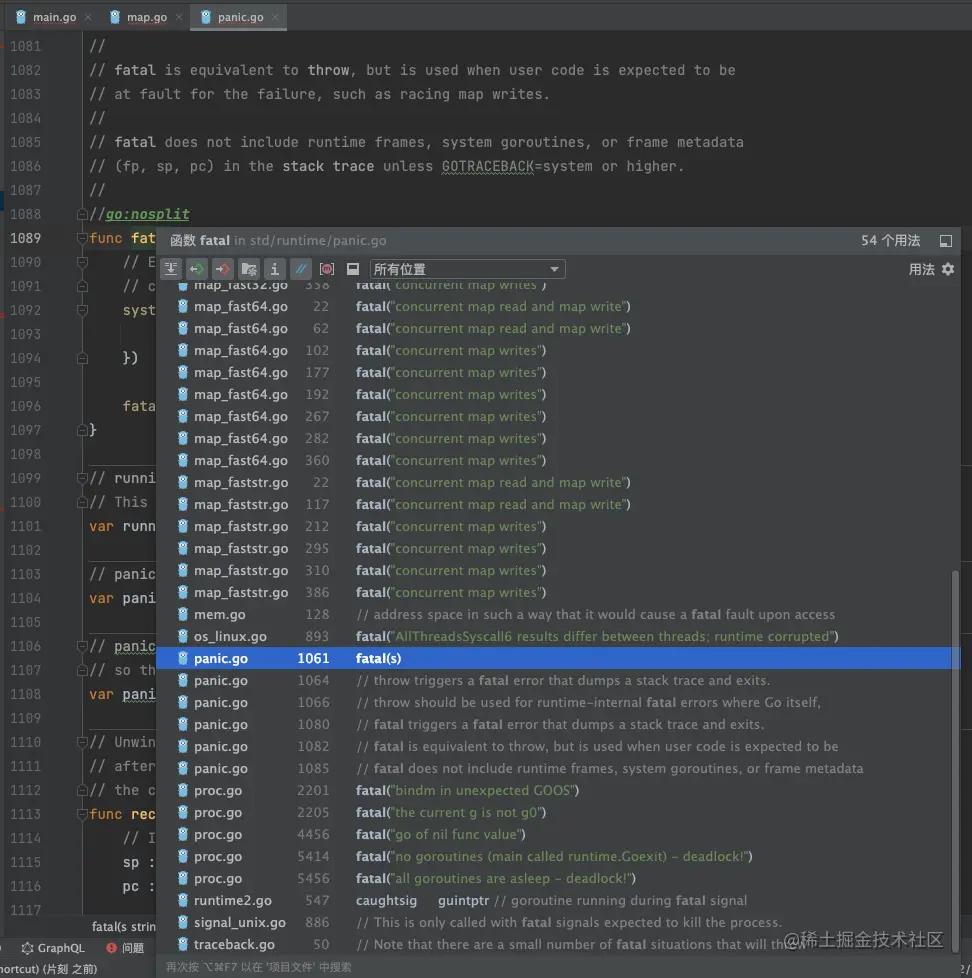The image size is (972, 978).
Task: Select panic.go line 1080 comment usage
Action: click(554, 724)
